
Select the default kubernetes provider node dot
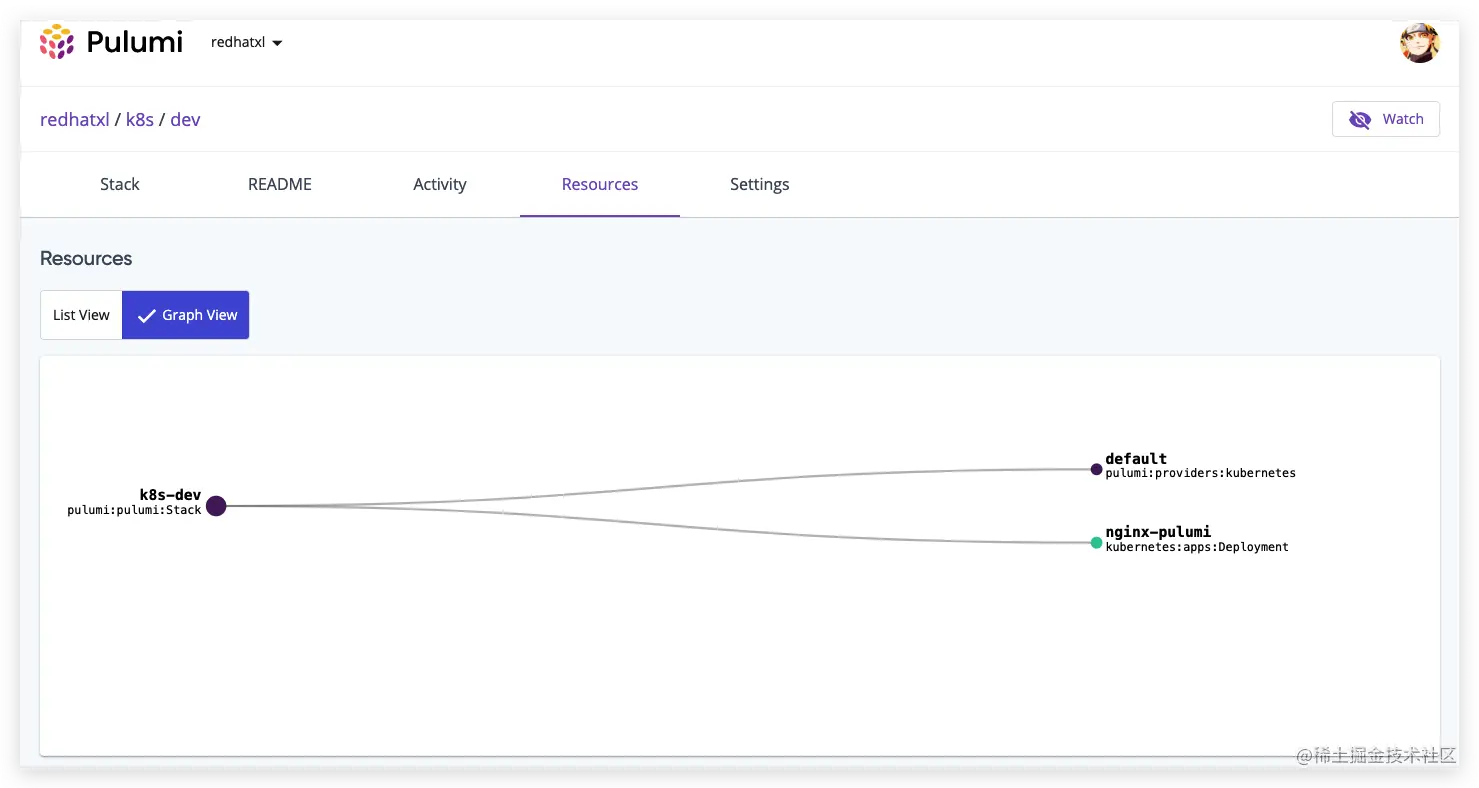(x=1096, y=469)
